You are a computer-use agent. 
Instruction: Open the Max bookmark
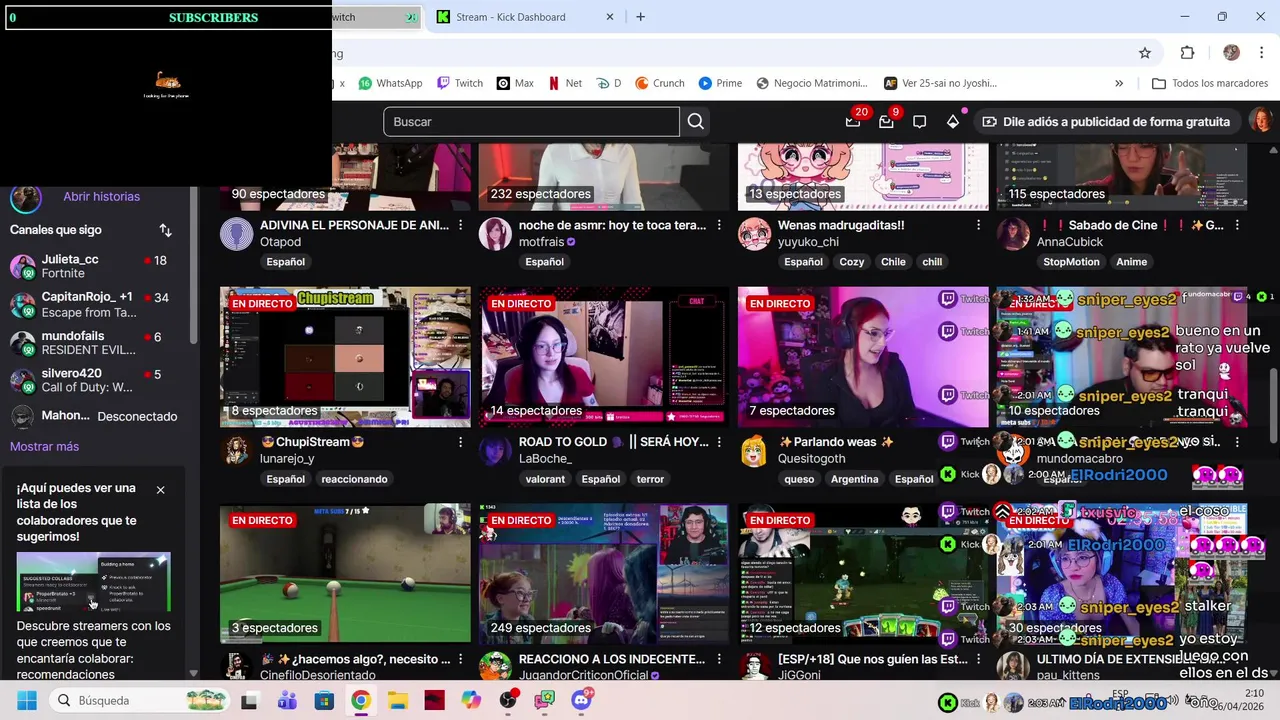pyautogui.click(x=515, y=84)
